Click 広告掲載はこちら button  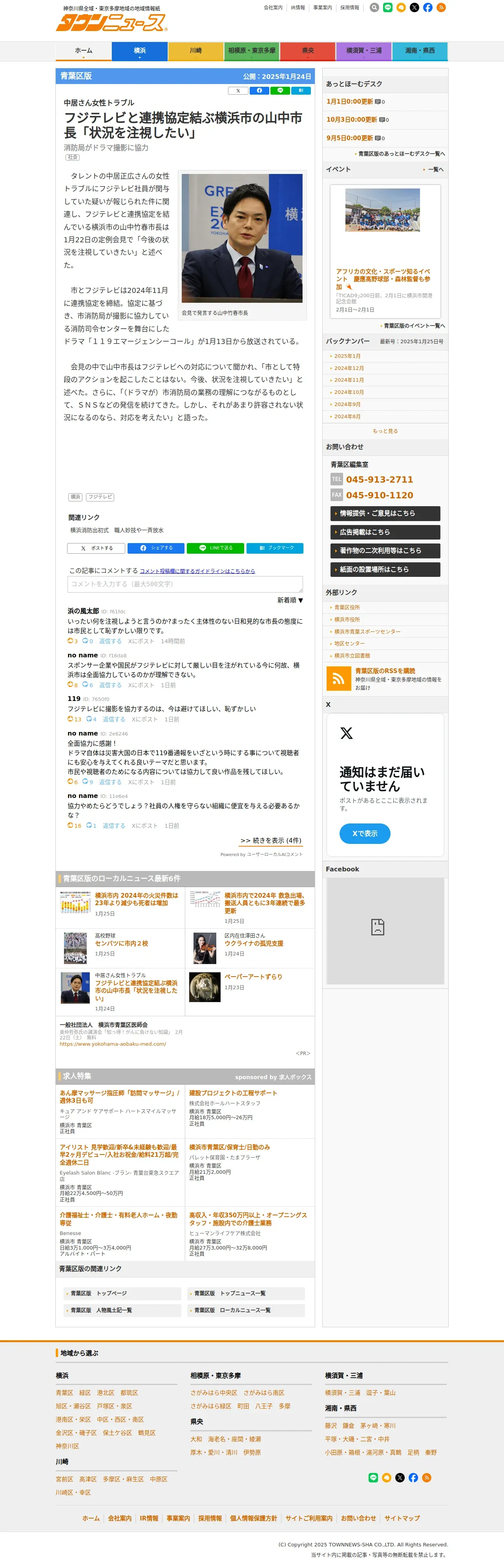(x=385, y=532)
